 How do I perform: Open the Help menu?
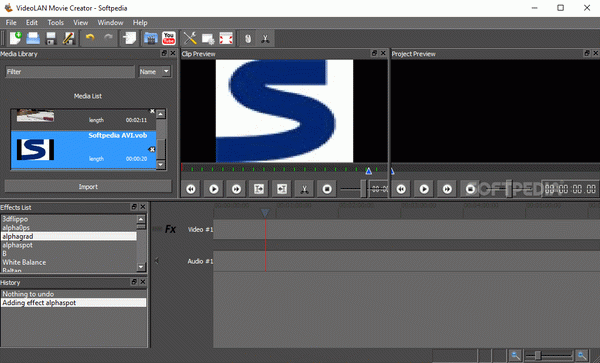[x=140, y=23]
